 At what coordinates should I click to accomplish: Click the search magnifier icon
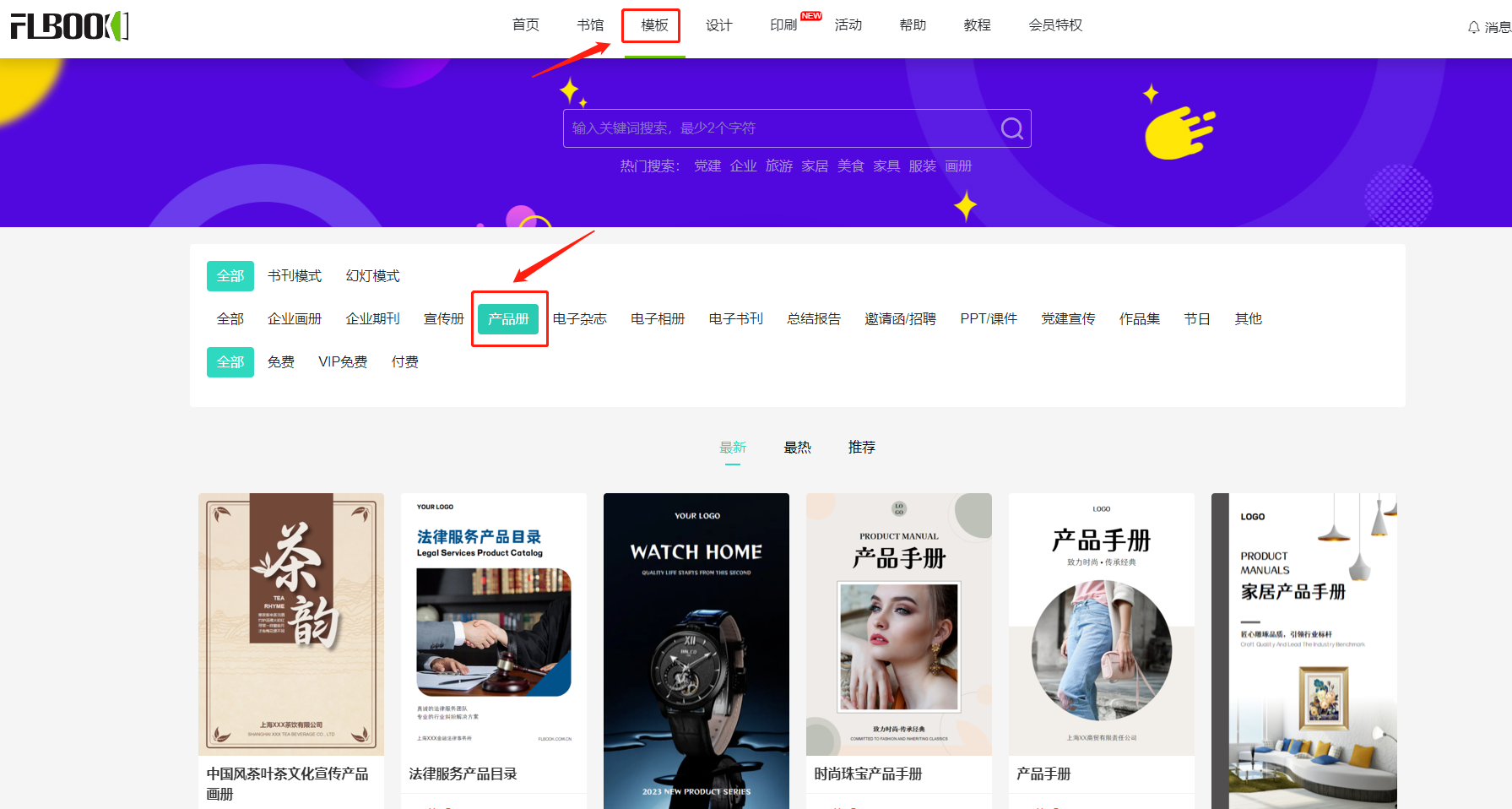pos(1011,128)
